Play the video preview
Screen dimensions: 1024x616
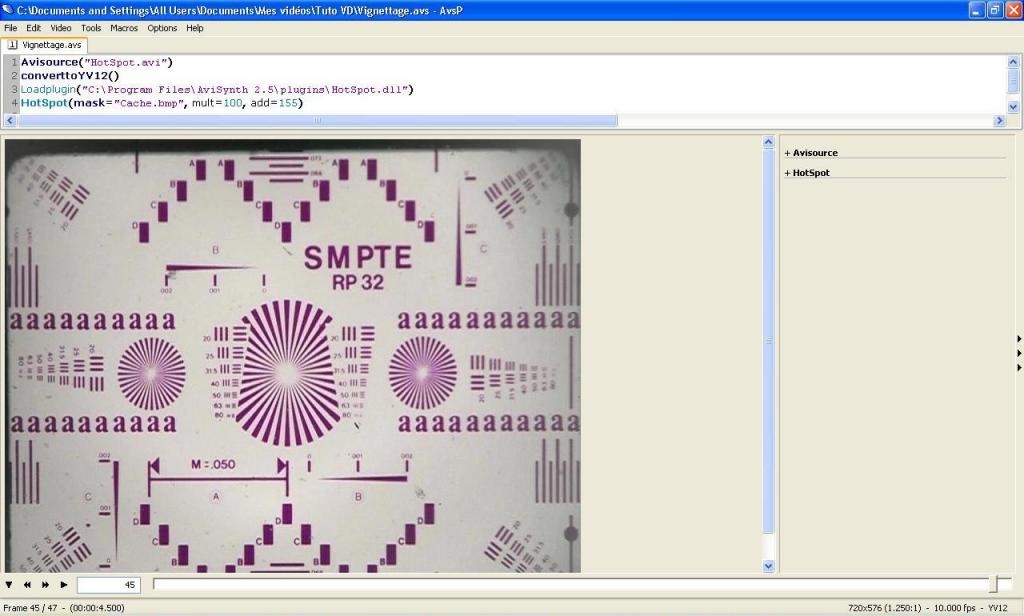point(64,585)
